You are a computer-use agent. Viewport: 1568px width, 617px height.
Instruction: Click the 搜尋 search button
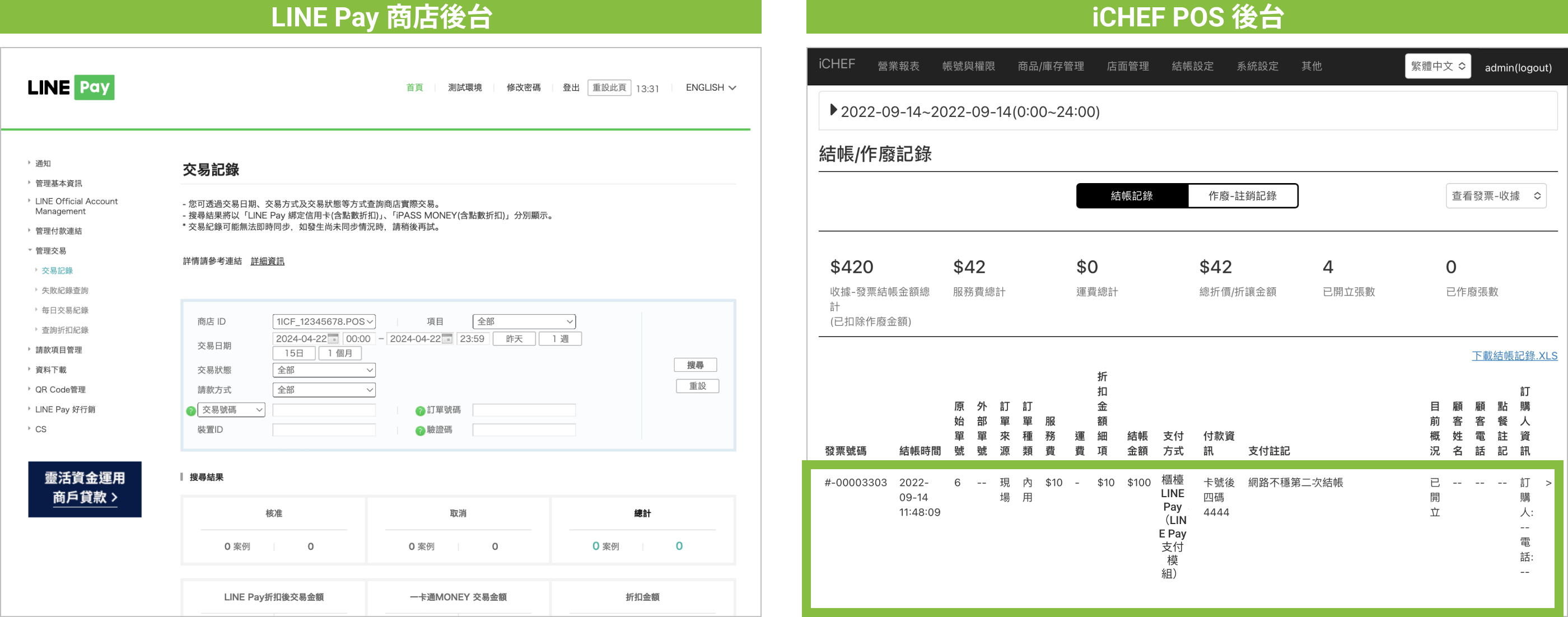(x=694, y=365)
